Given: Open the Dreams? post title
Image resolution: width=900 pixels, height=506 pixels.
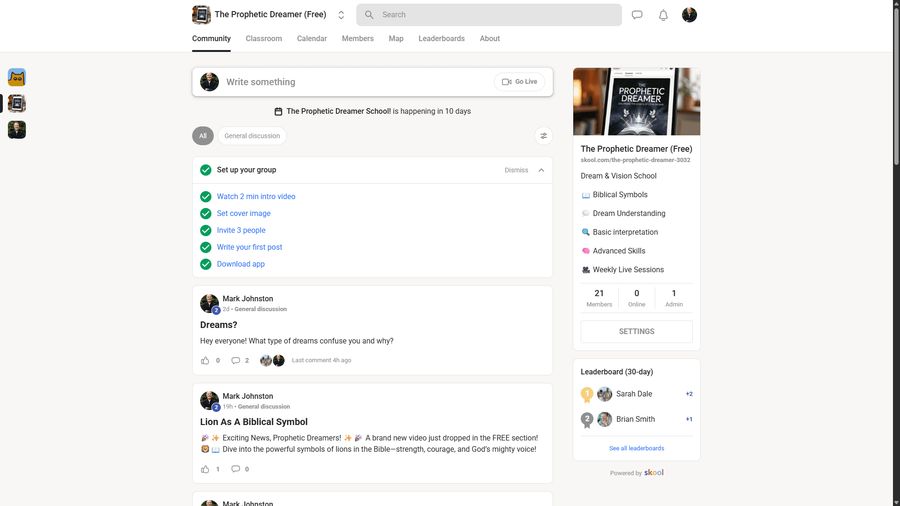Looking at the screenshot, I should tap(219, 325).
